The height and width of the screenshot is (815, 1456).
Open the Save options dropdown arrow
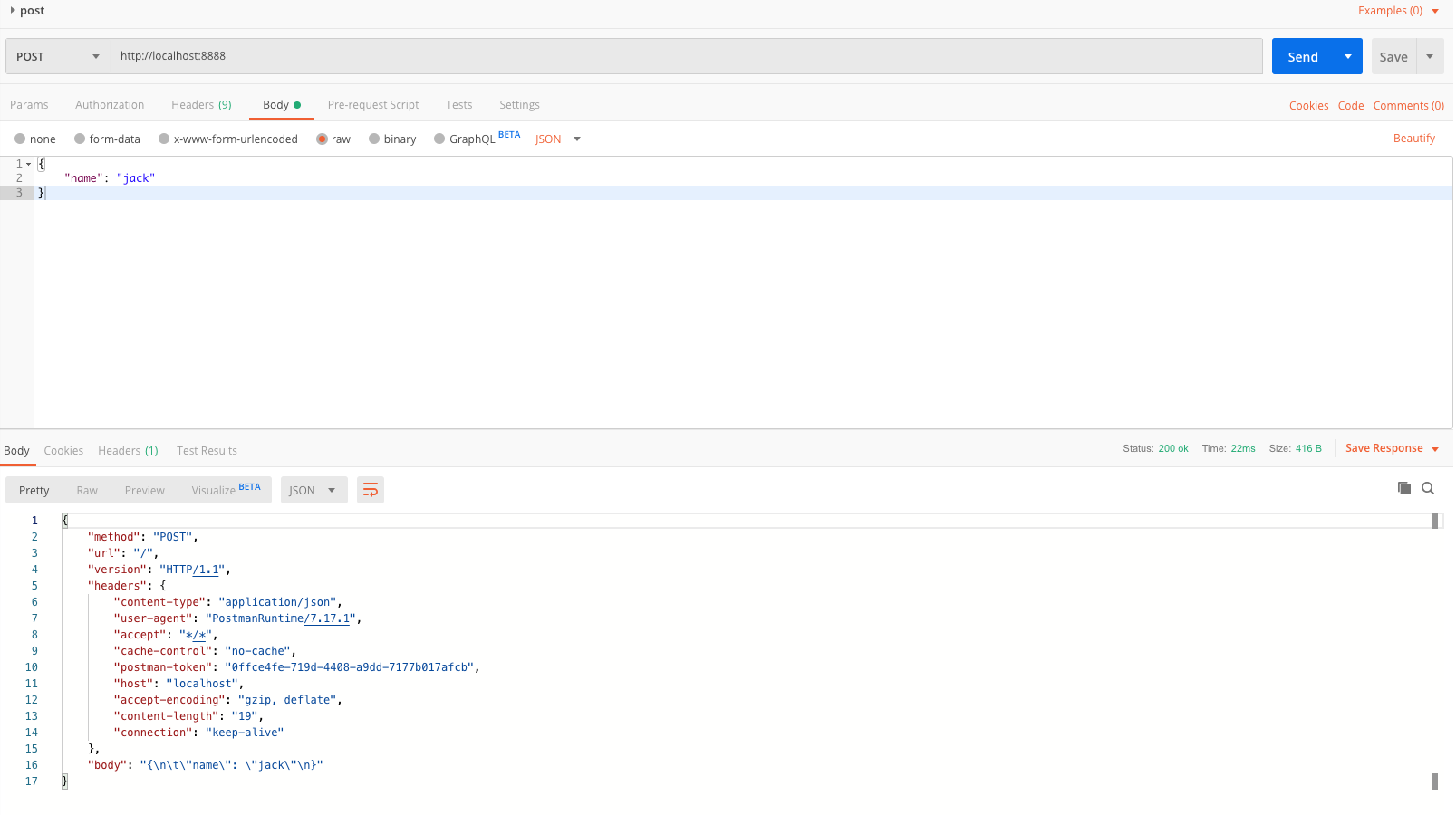(x=1430, y=56)
